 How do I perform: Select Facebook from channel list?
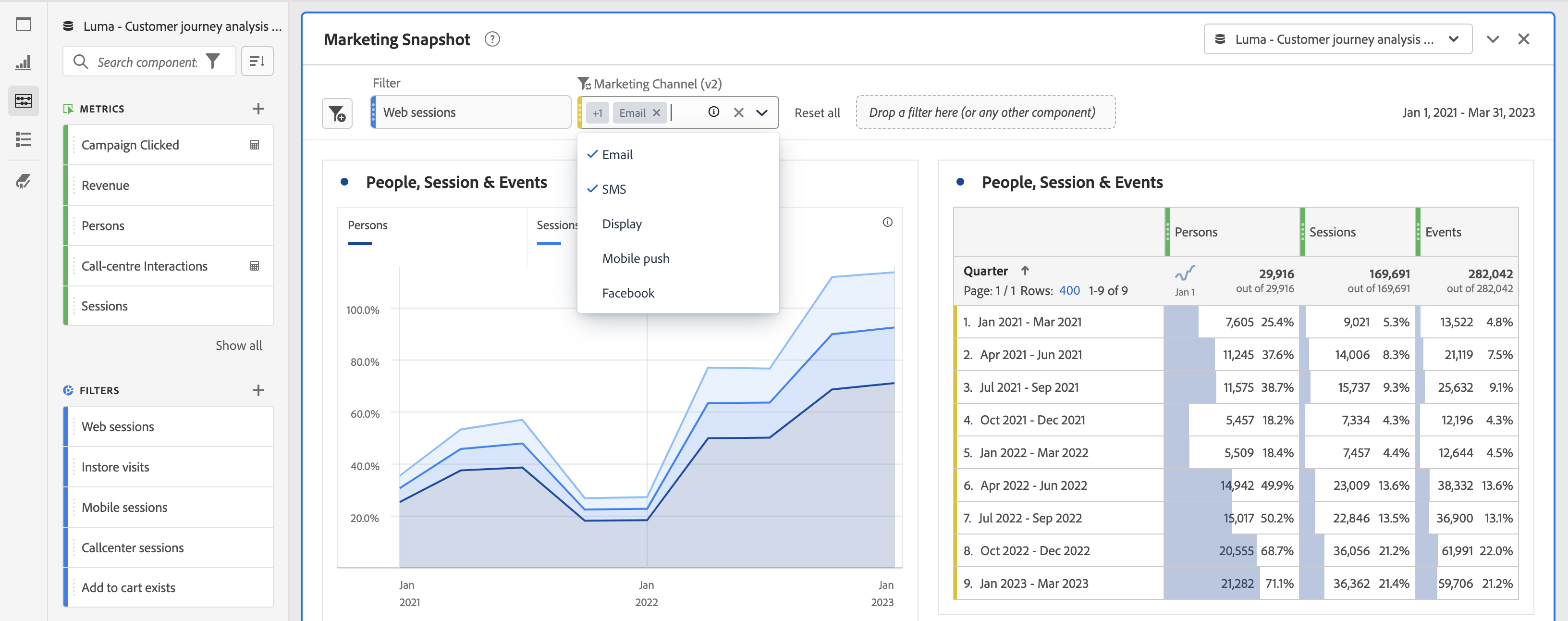point(628,294)
